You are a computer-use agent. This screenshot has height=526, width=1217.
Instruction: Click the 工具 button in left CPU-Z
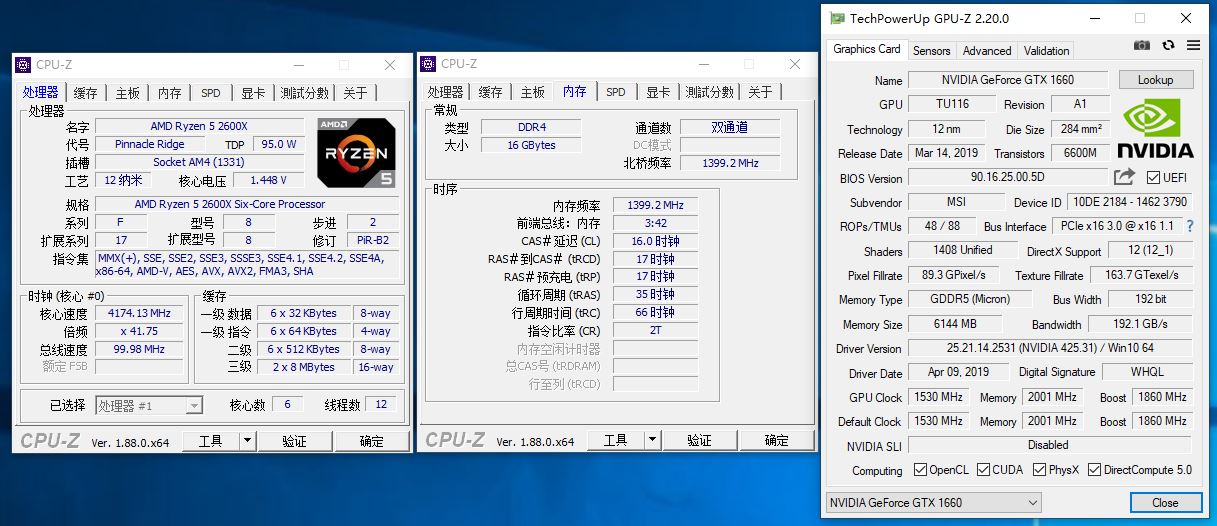[x=210, y=440]
